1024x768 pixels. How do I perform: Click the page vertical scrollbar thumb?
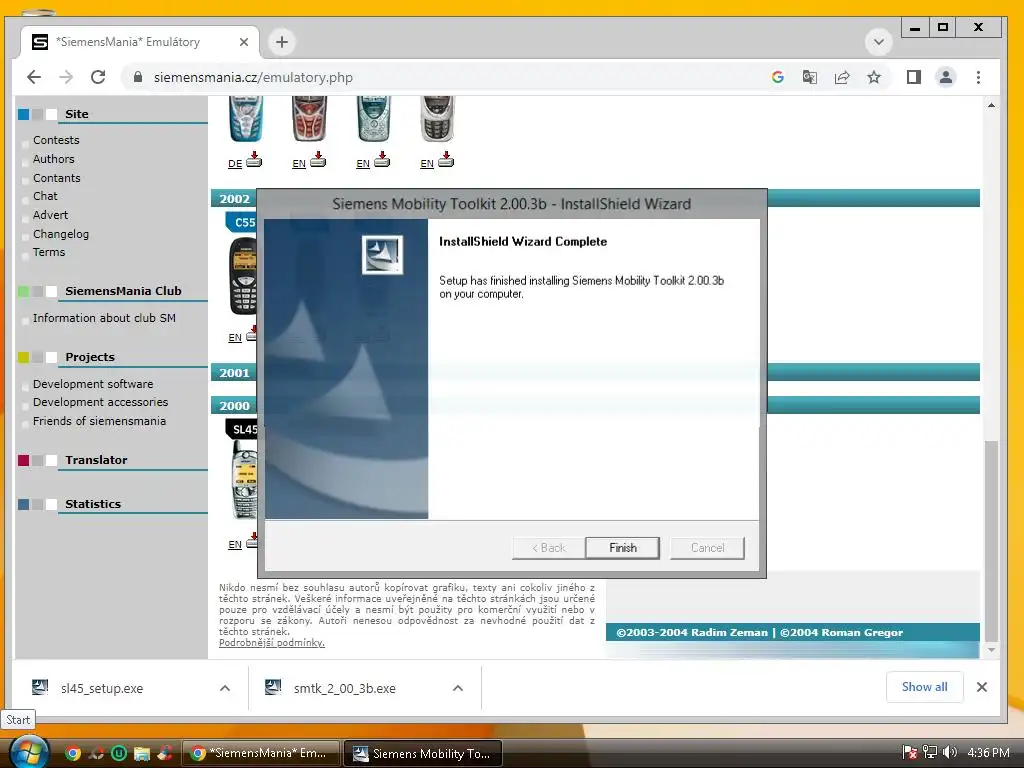(x=991, y=541)
